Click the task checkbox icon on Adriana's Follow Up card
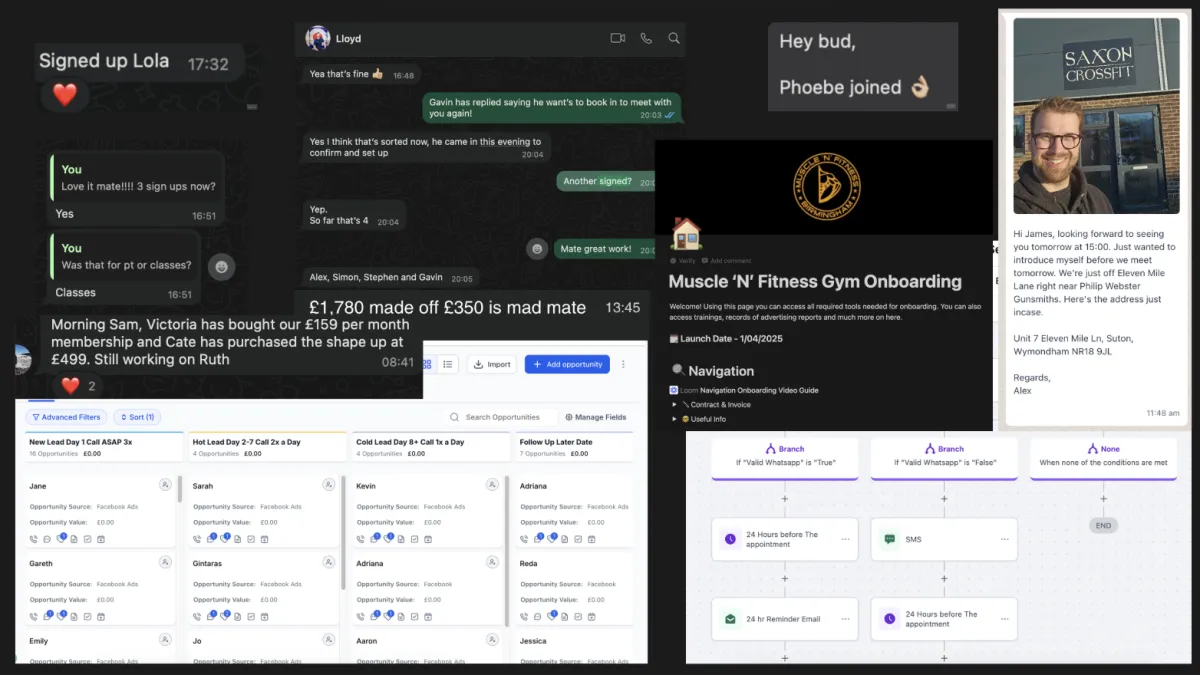Viewport: 1200px width, 675px height. coord(577,539)
